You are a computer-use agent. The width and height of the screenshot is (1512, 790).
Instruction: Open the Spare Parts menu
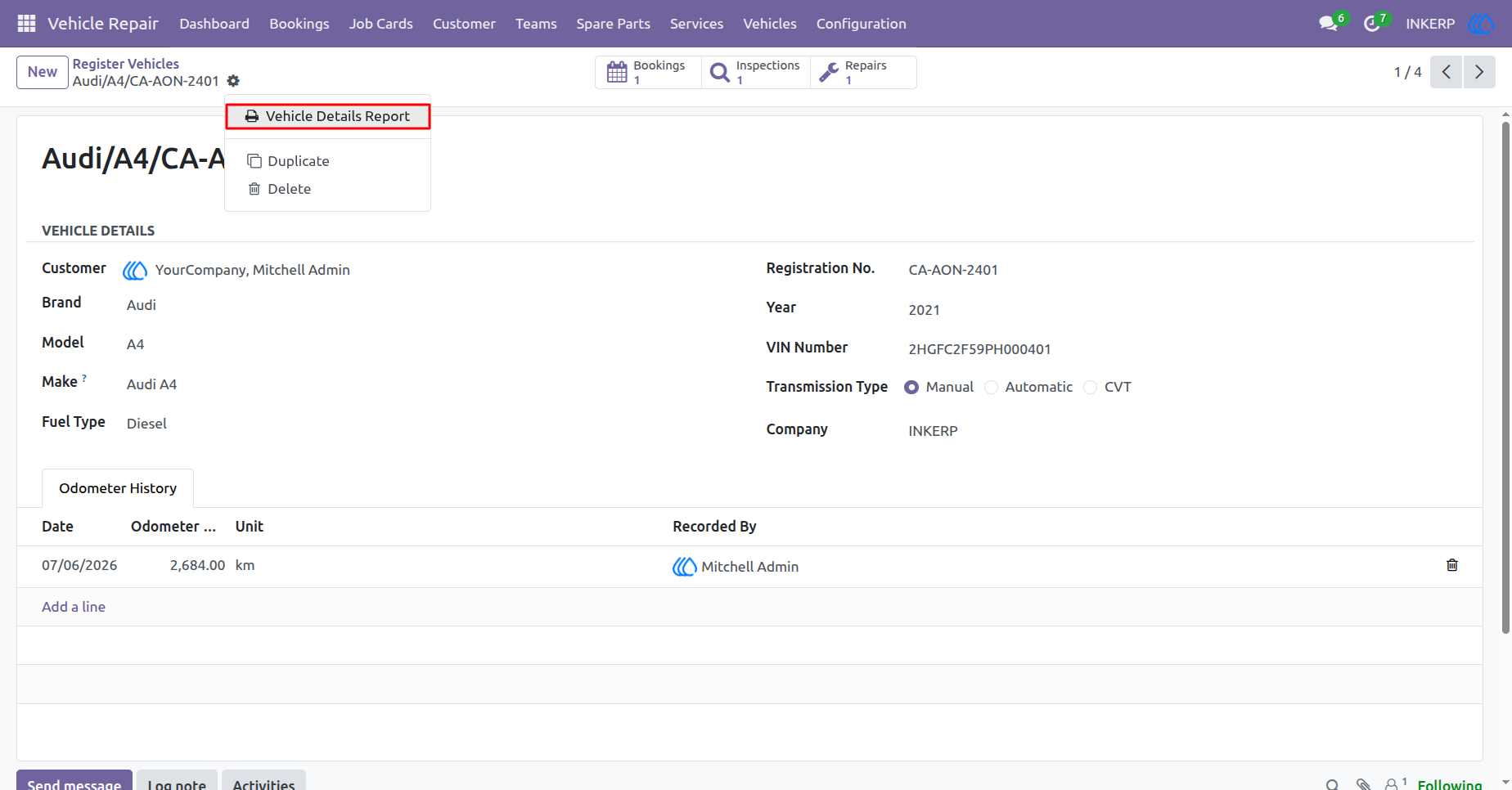[x=614, y=24]
